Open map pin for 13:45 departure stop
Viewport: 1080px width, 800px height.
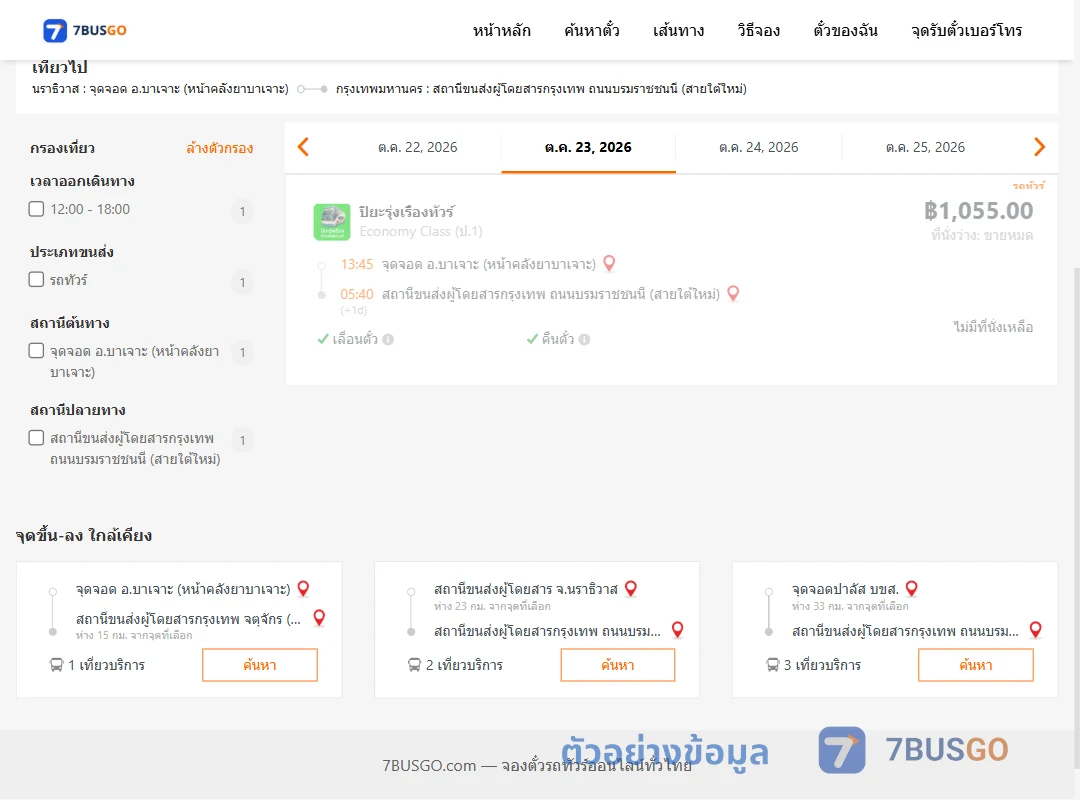(x=610, y=263)
